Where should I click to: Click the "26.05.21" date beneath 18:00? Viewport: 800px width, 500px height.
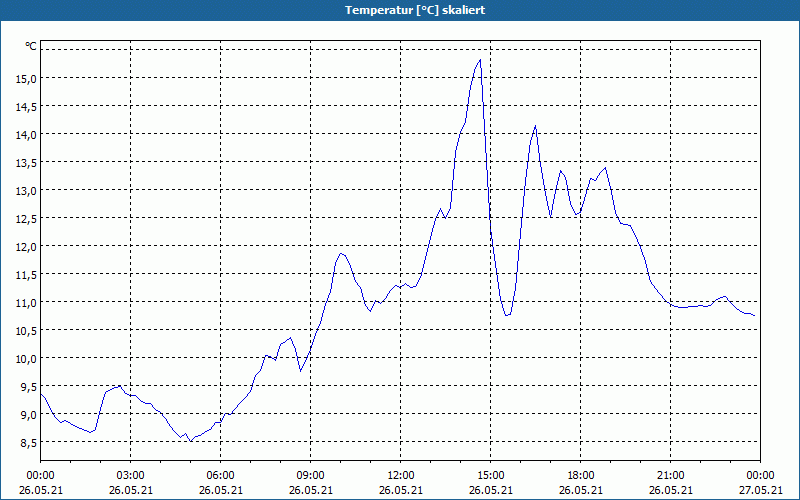tap(581, 490)
